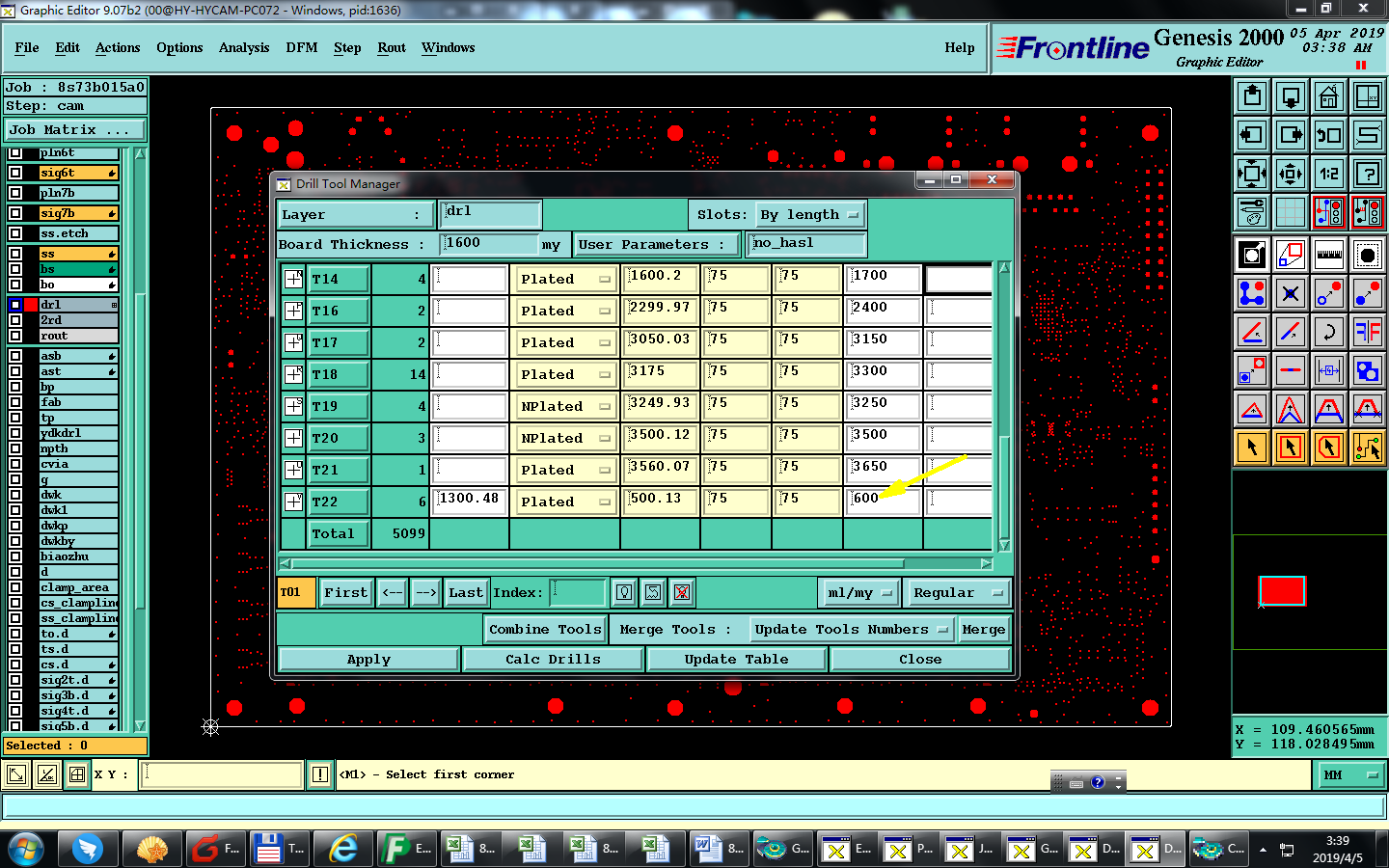Click the pan left view icon

pyautogui.click(x=1252, y=135)
